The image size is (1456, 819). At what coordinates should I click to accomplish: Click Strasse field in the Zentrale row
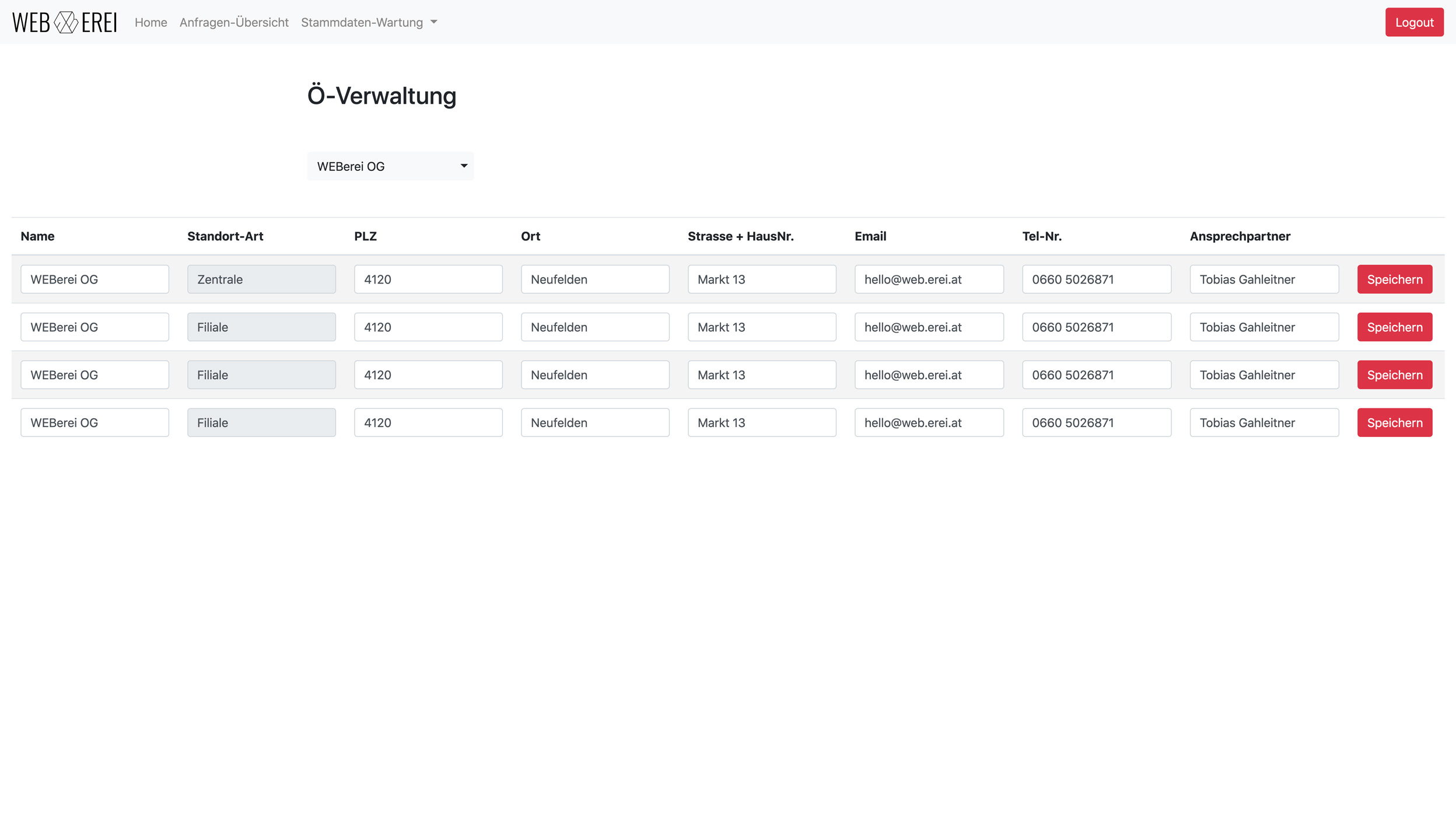pos(762,279)
